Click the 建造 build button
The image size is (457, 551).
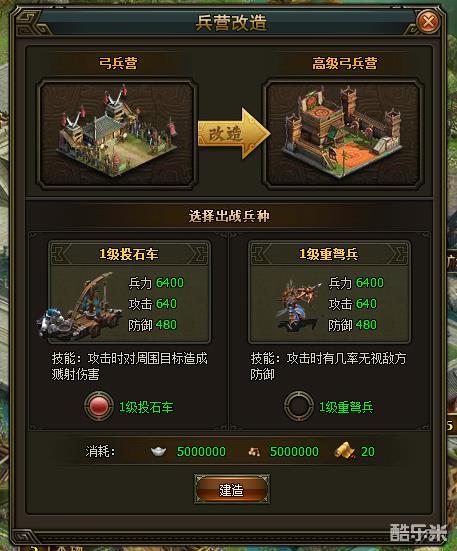(232, 490)
